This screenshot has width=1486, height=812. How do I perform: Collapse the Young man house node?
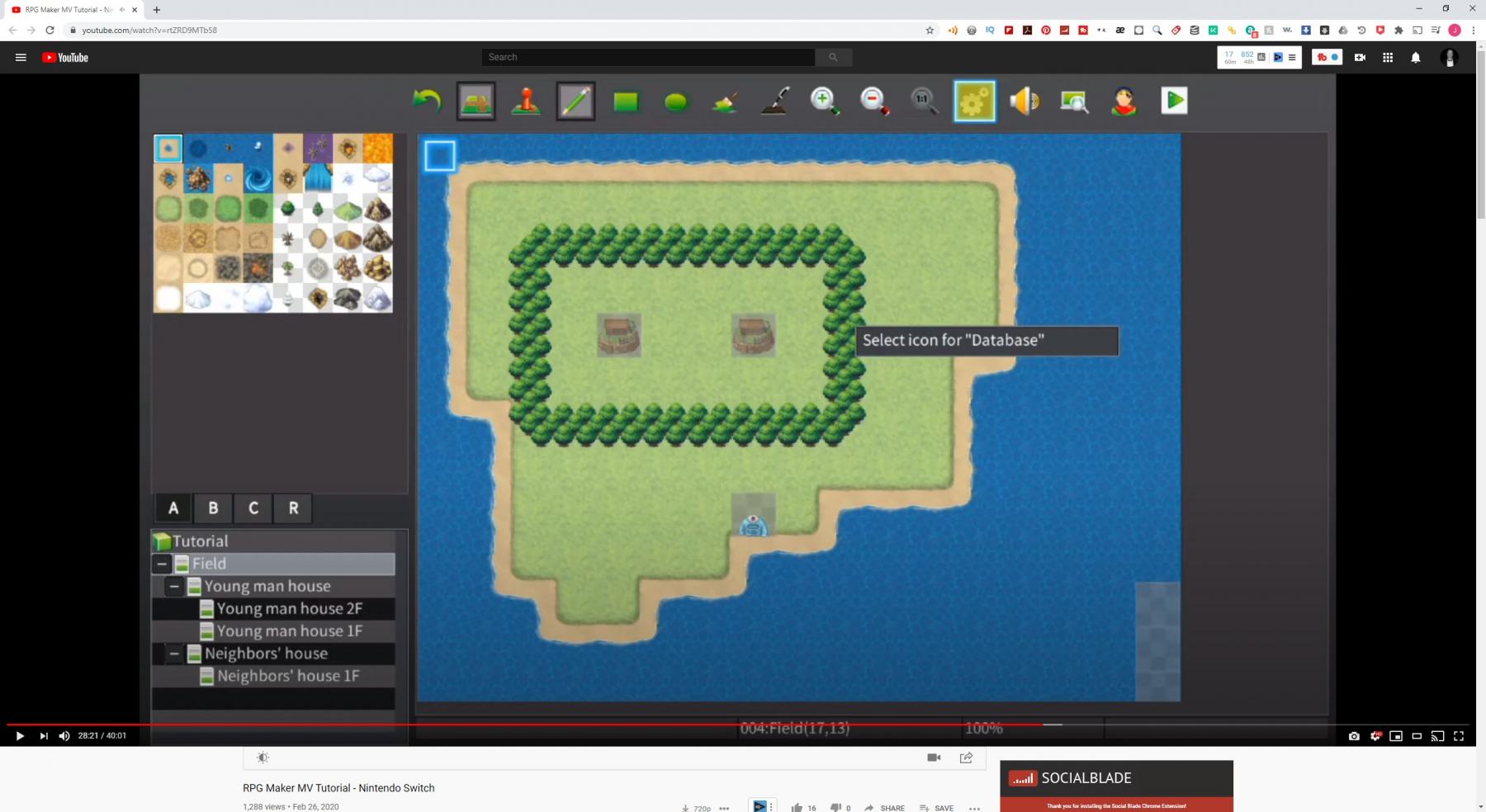(174, 587)
